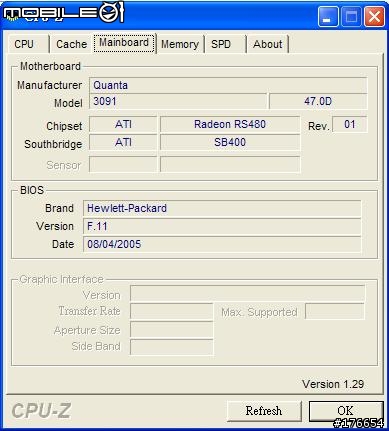Click the Version 1.29 text

point(333,384)
